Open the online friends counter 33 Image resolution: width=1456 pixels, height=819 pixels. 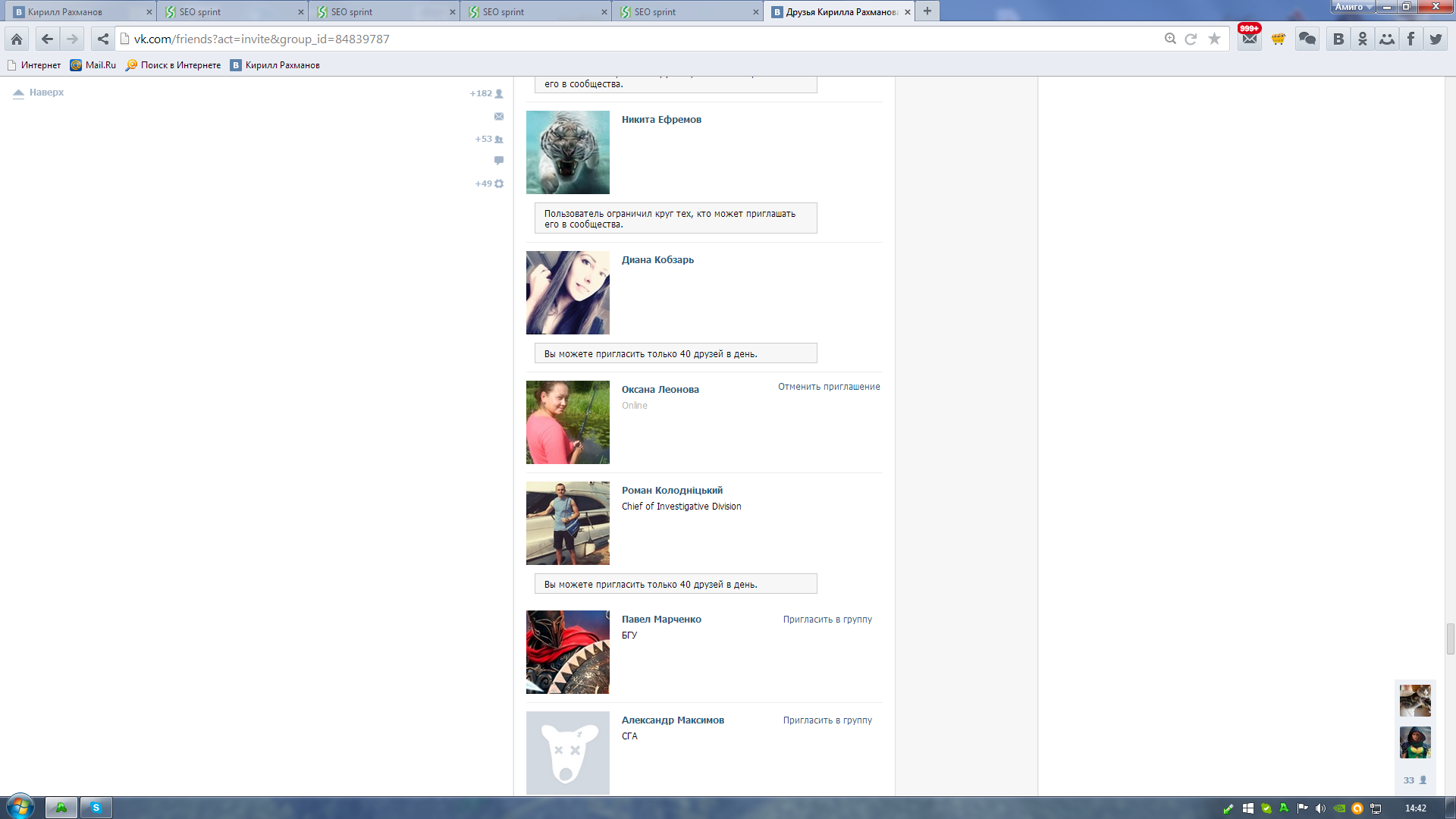click(1415, 780)
